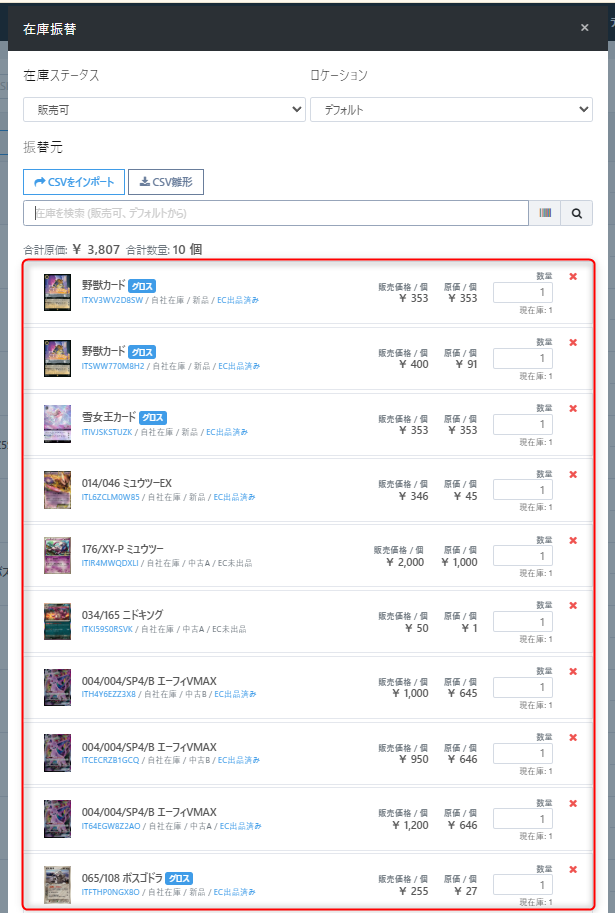Click quantity box for 065/108 ボスゴドラ
The image size is (615, 913).
pos(522,886)
